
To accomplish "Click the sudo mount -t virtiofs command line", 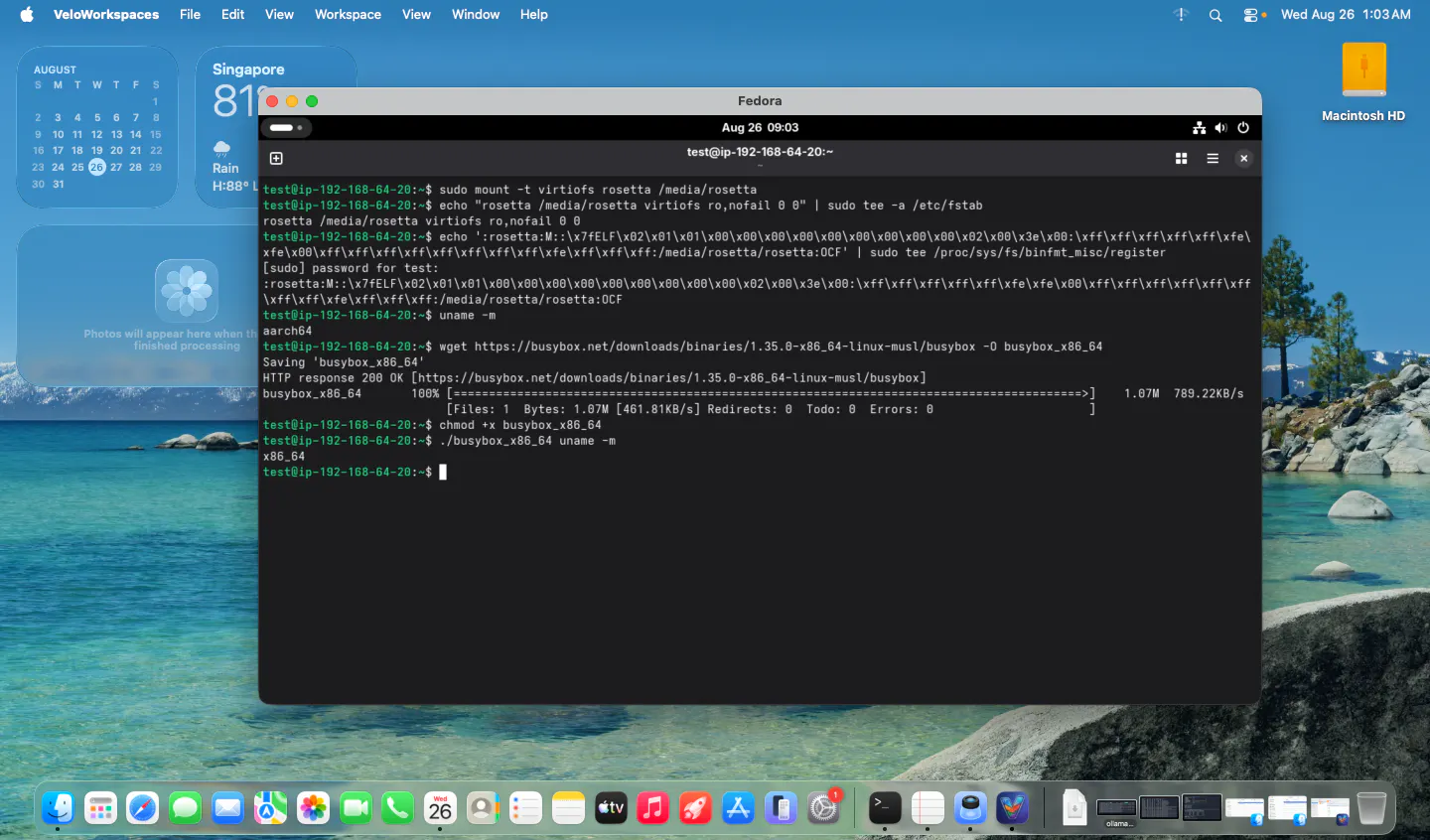I will tap(509, 190).
